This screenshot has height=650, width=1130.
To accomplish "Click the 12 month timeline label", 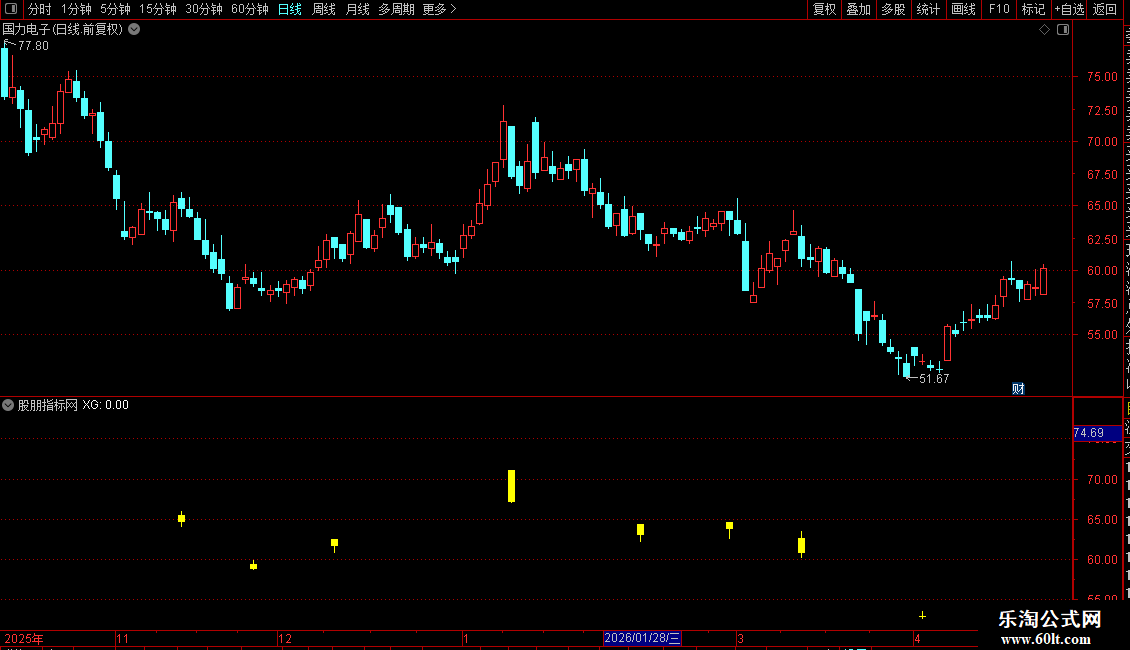I will [x=285, y=638].
